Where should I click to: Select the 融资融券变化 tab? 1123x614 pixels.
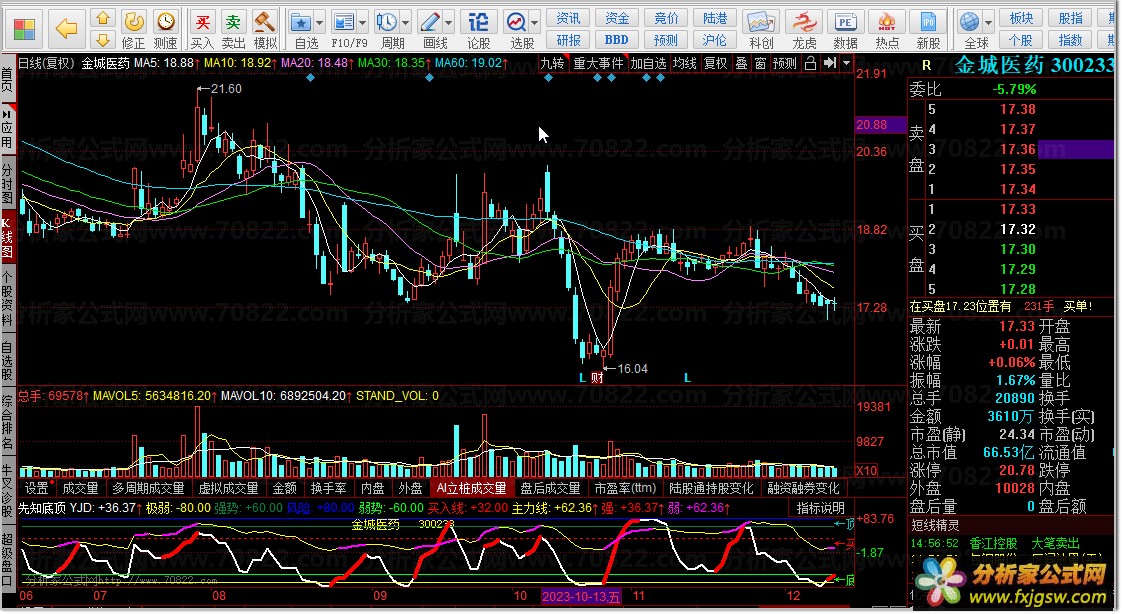tap(803, 489)
